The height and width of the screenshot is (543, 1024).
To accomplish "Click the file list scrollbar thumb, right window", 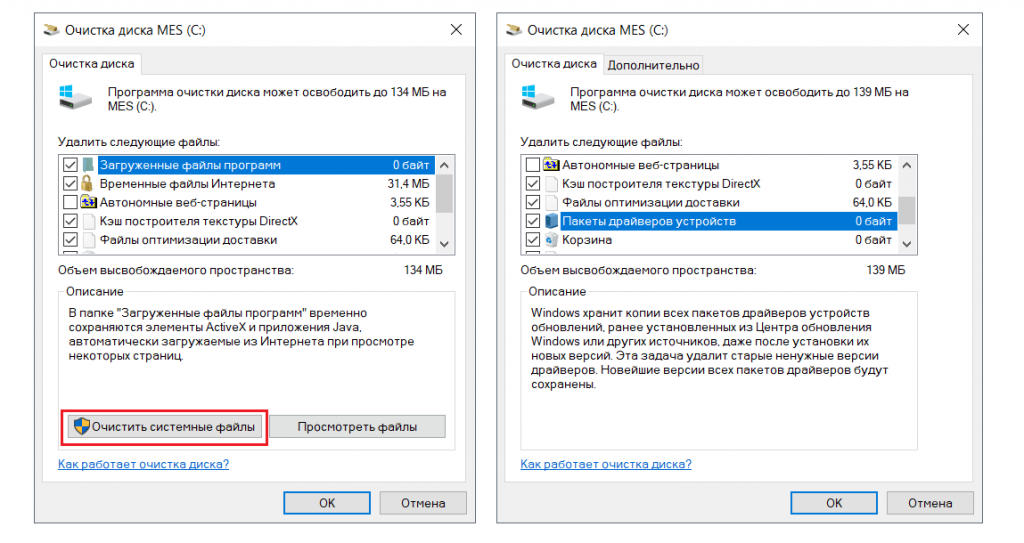I will (x=907, y=211).
